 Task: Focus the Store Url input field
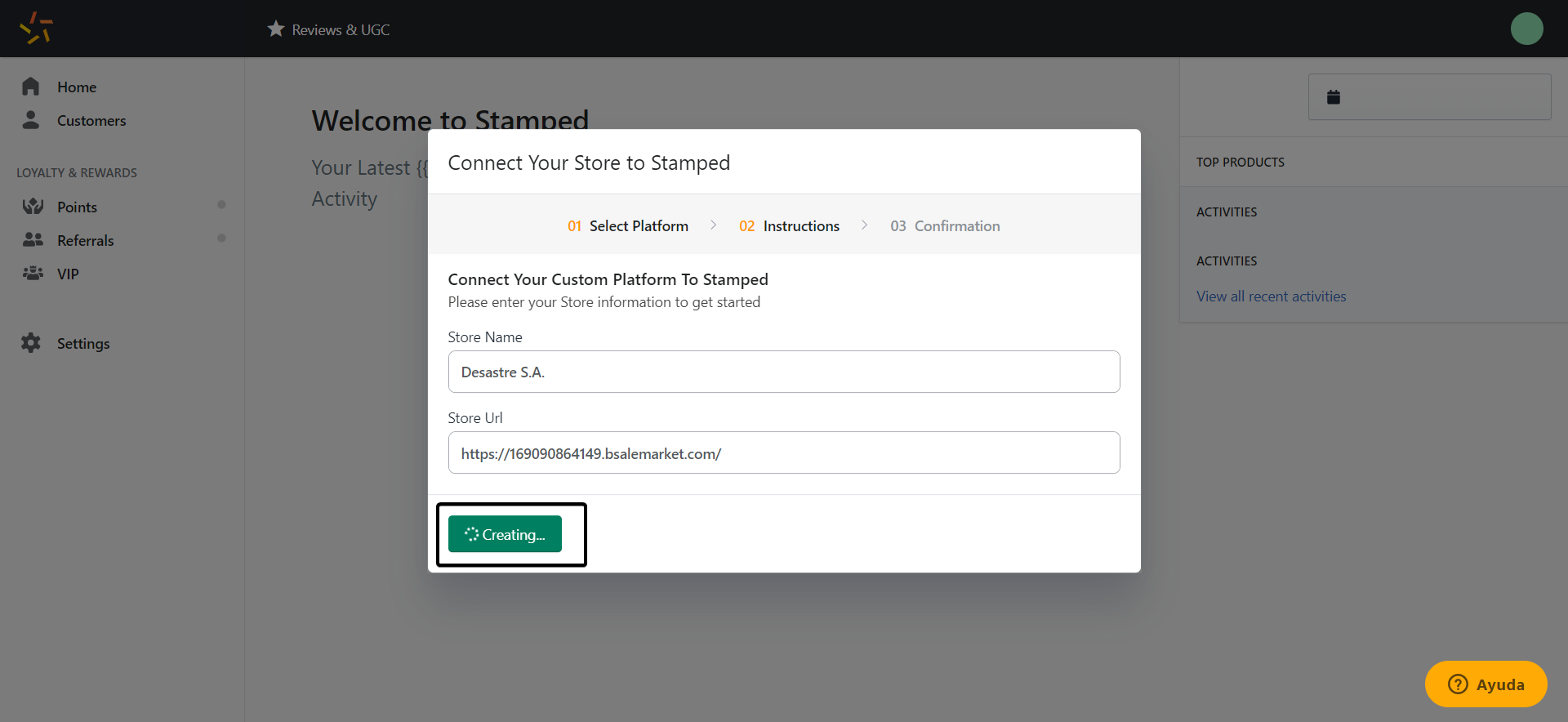point(784,452)
